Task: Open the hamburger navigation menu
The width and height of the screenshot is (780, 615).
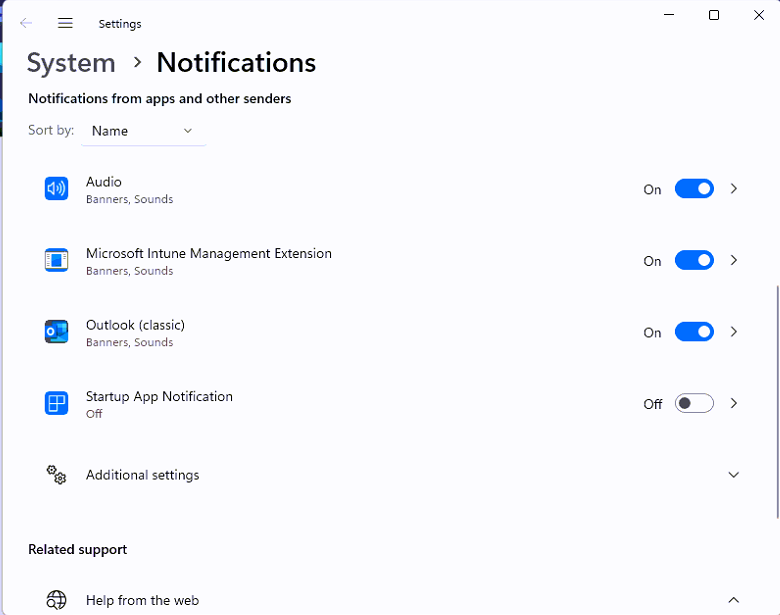Action: tap(65, 23)
